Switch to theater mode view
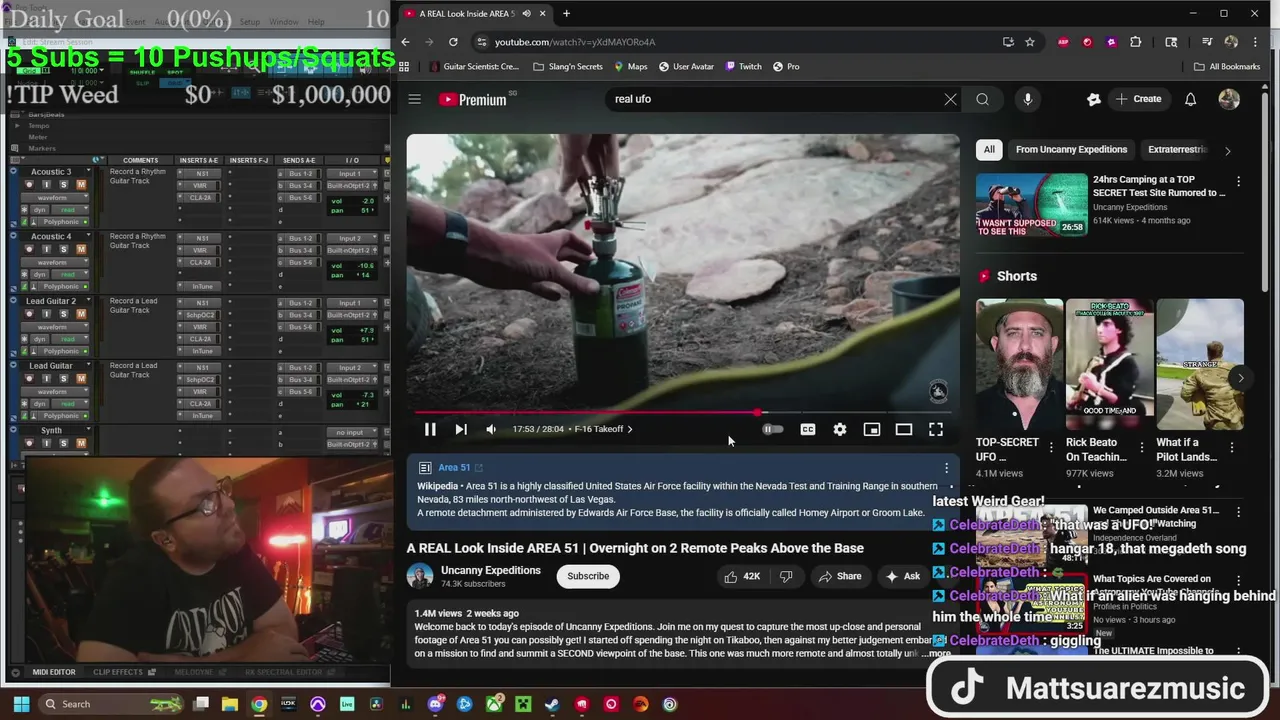 [904, 429]
